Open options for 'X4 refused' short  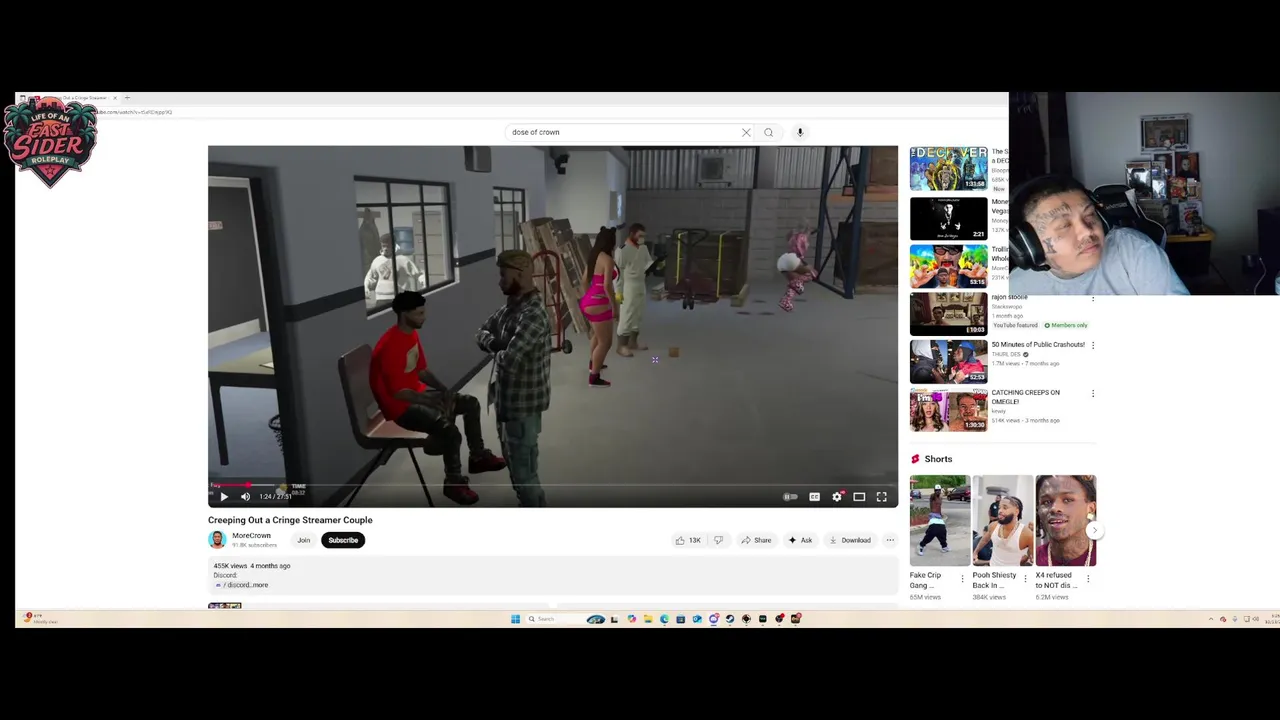pyautogui.click(x=1088, y=578)
